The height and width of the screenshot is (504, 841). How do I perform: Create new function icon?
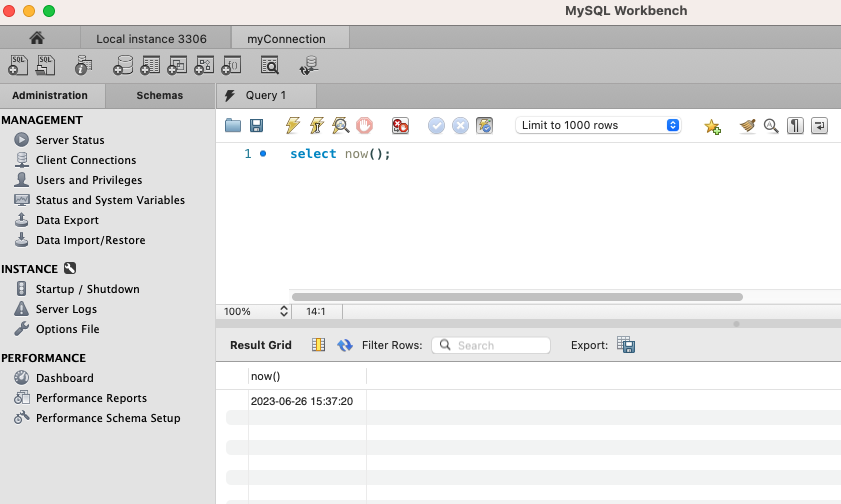tap(231, 65)
